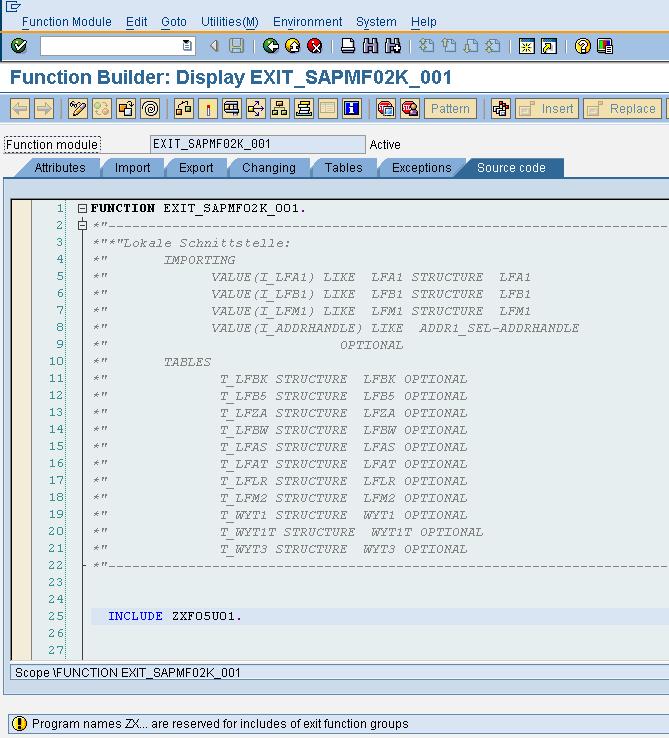Click the Activate matchstick icon
Screen dimensions: 669x738
tap(208, 109)
